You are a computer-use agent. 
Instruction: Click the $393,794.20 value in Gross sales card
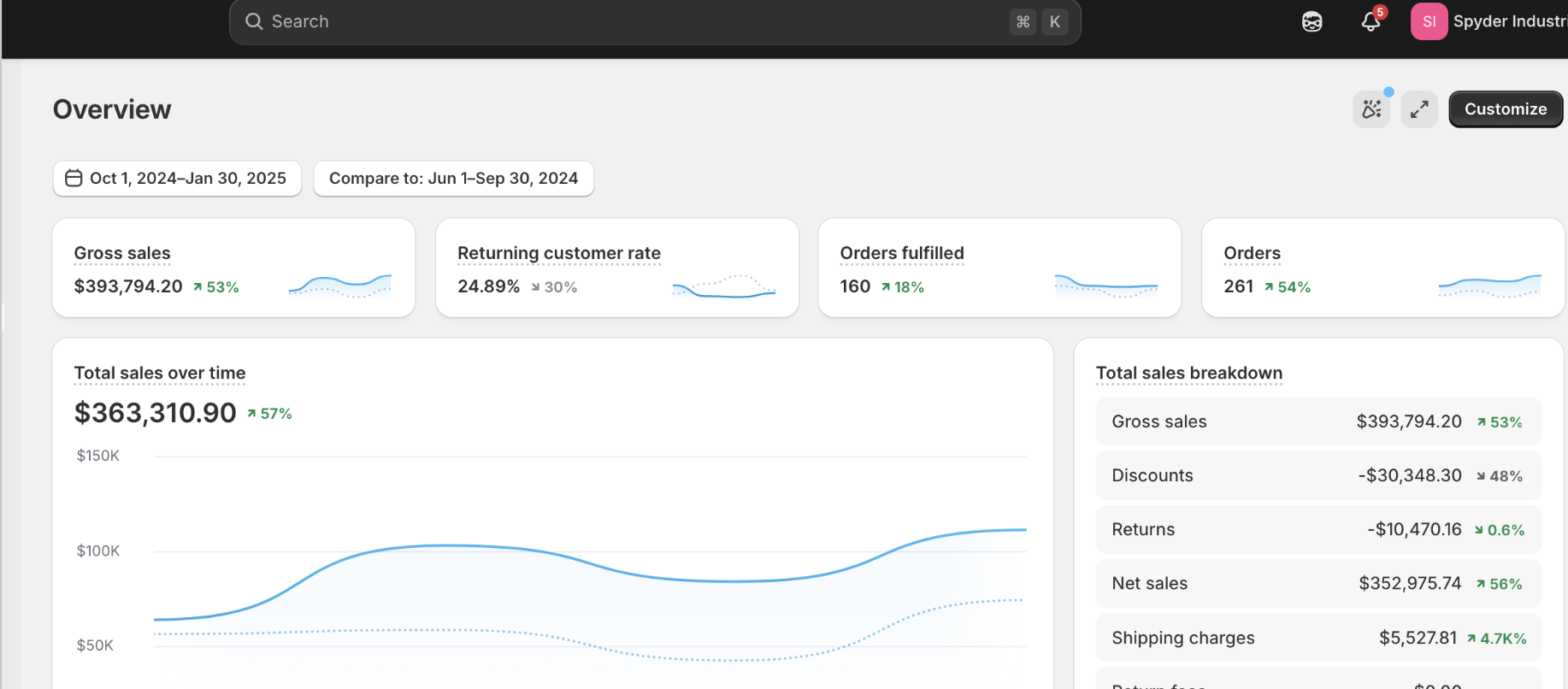point(128,286)
